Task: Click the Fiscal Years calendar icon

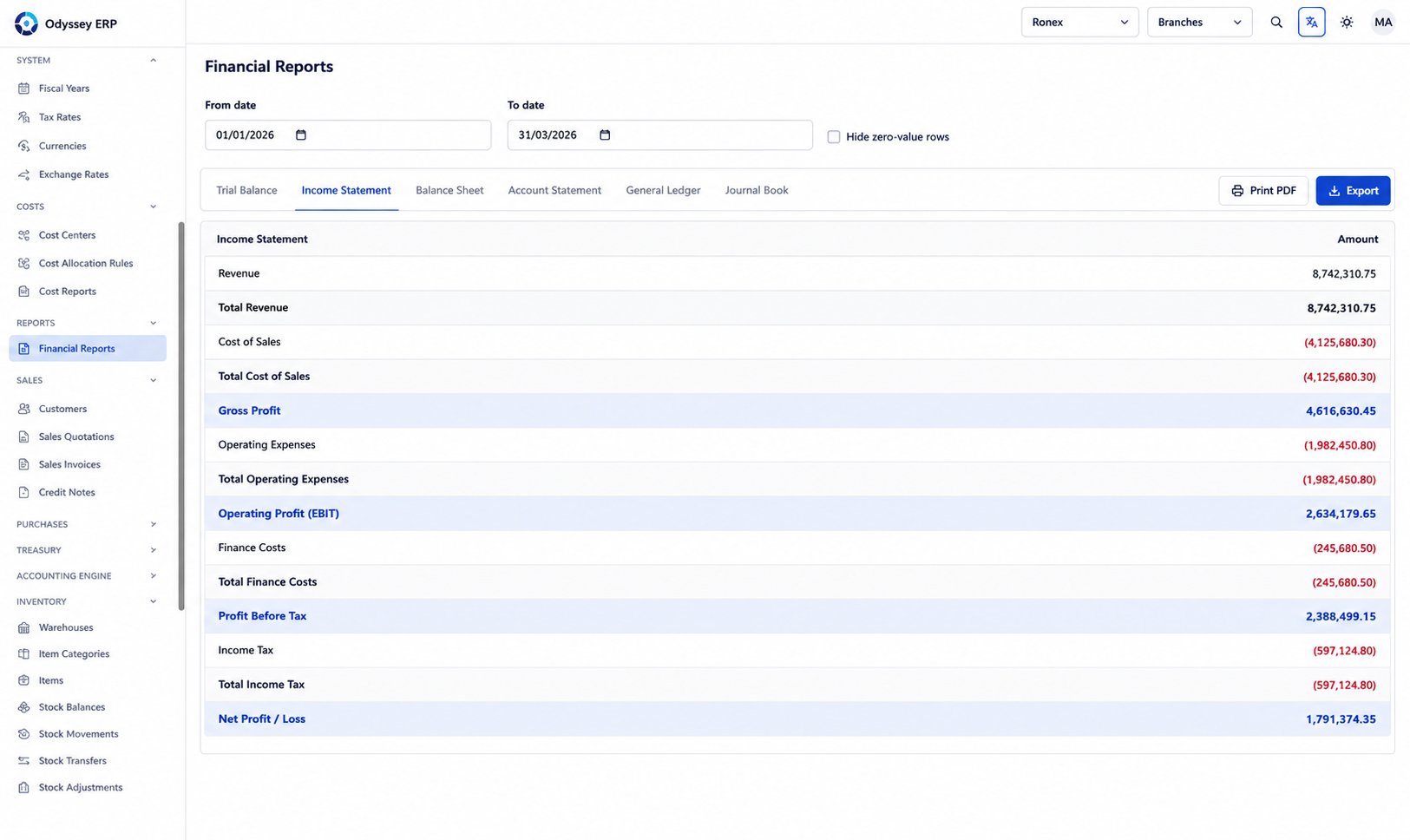Action: tap(24, 89)
